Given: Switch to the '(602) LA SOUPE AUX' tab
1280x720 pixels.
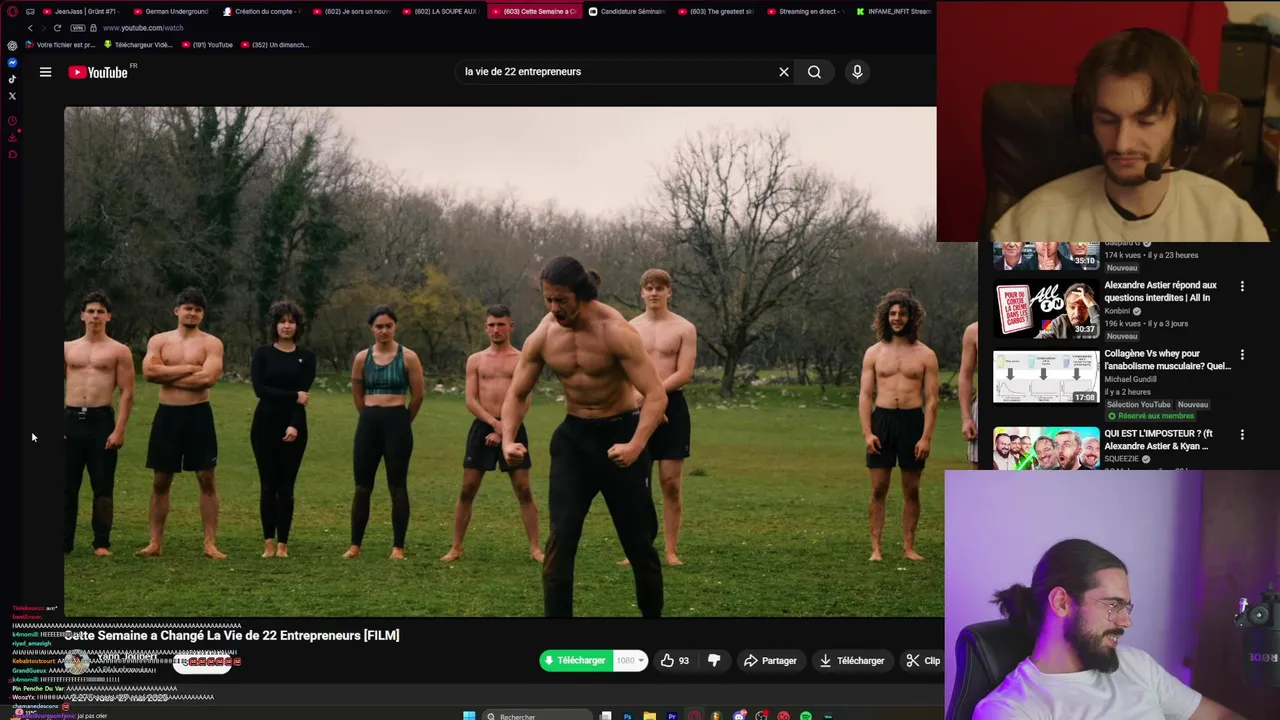Looking at the screenshot, I should coord(440,11).
